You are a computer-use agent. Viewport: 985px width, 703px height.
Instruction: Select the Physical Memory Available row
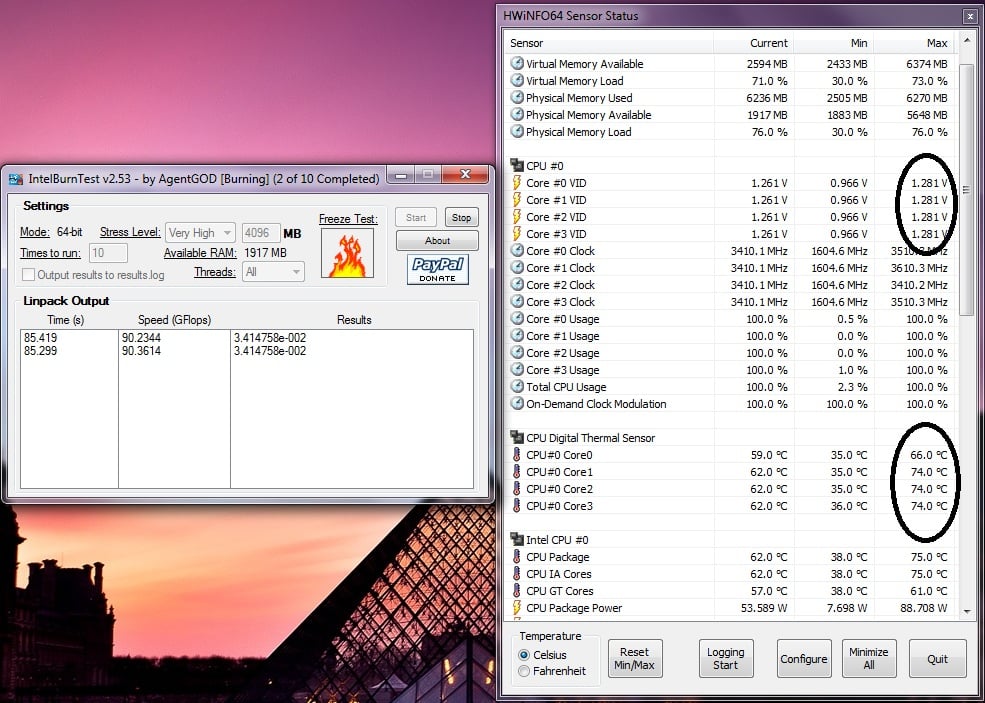(x=730, y=114)
